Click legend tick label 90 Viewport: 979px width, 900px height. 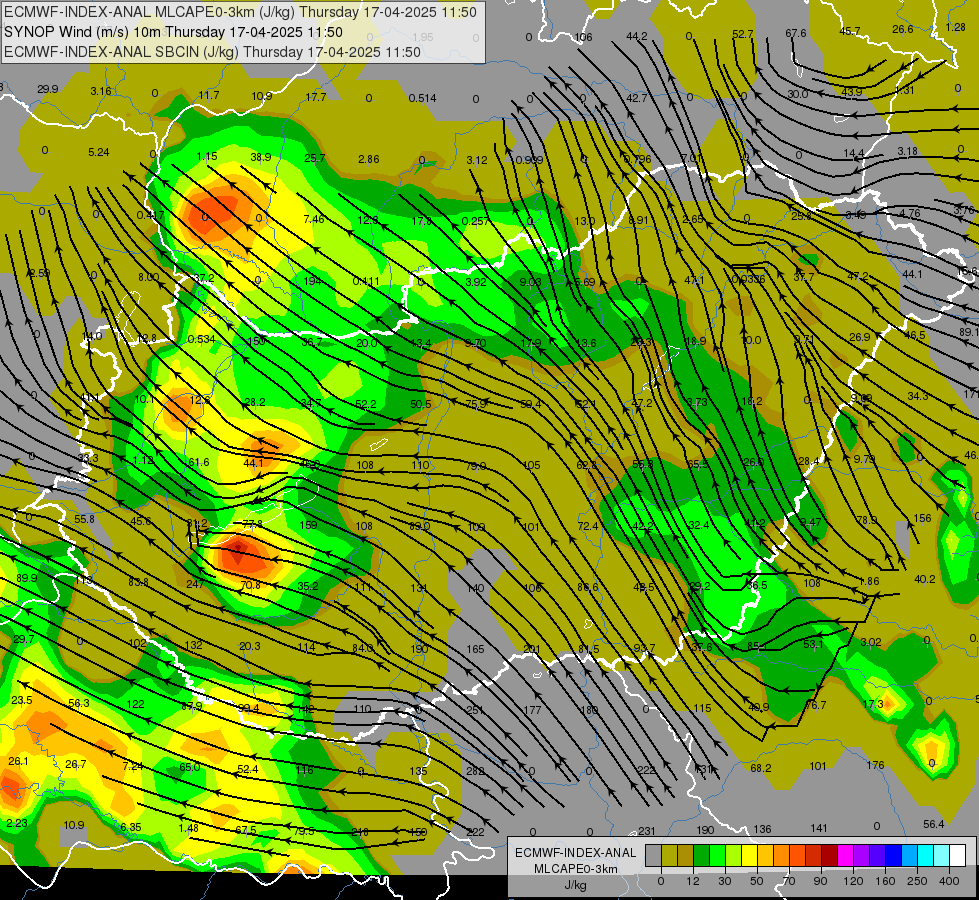pos(821,881)
